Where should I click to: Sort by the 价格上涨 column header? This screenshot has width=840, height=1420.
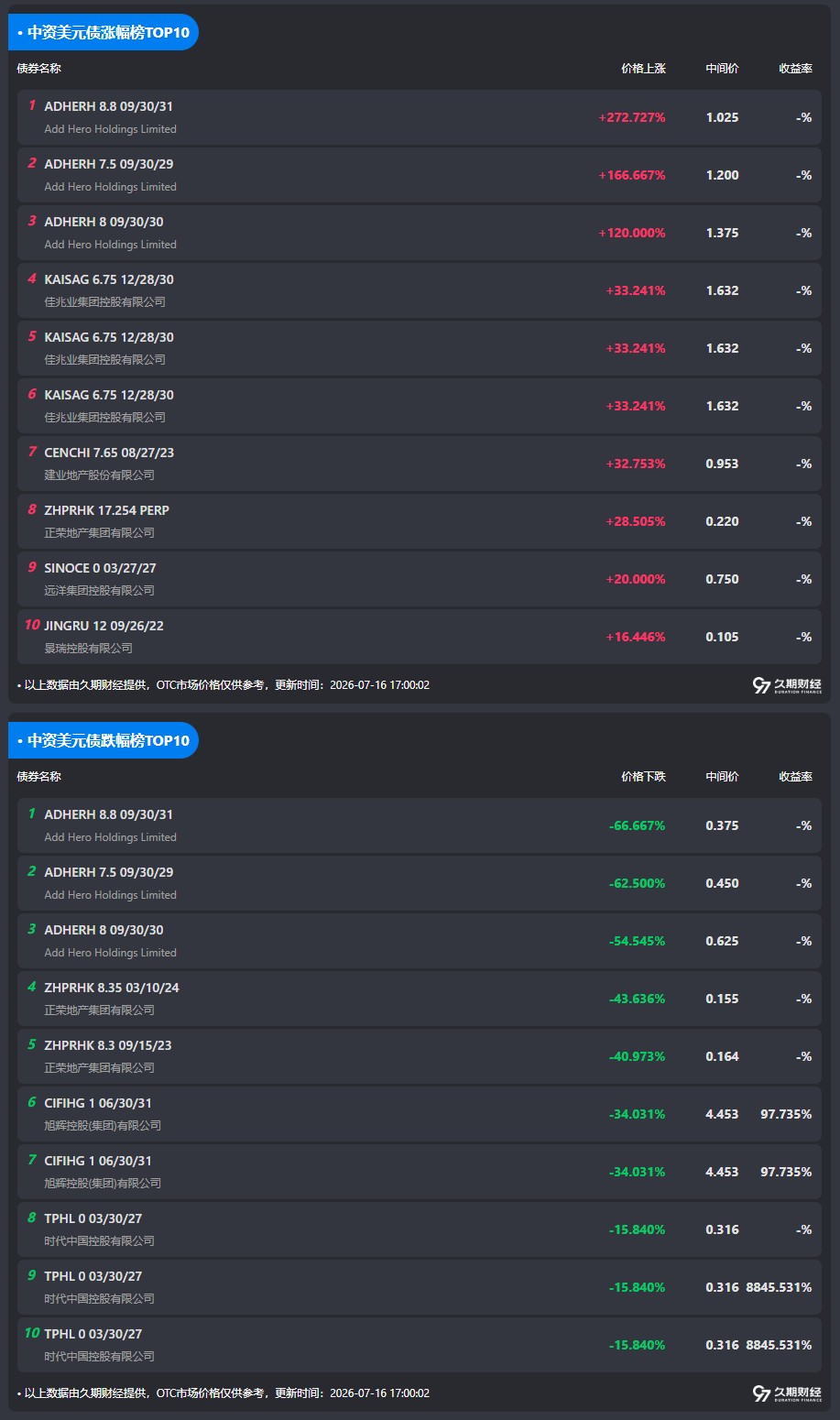coord(643,69)
